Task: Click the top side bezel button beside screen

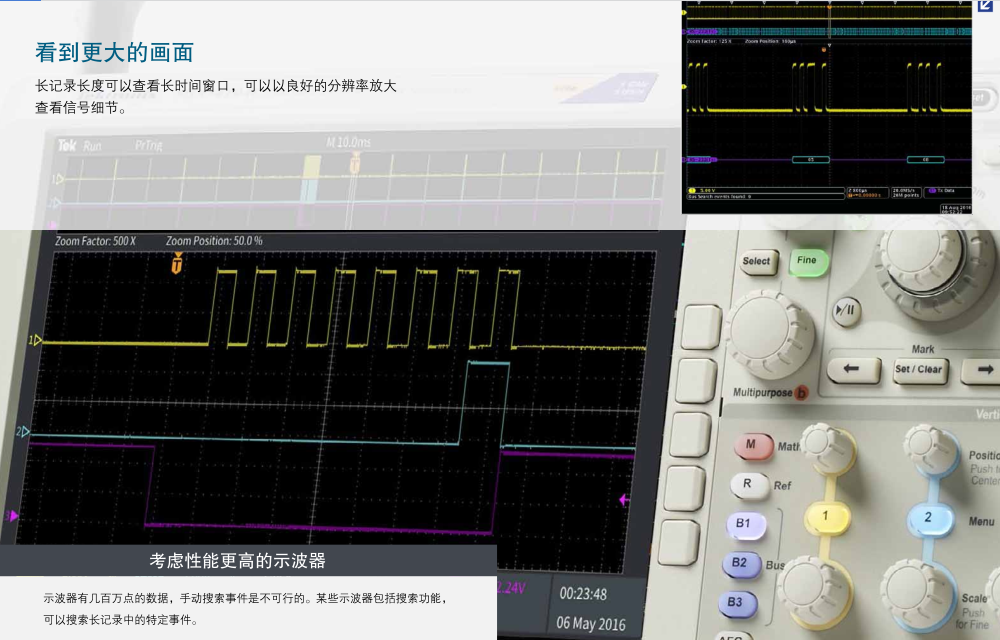Action: [x=701, y=328]
